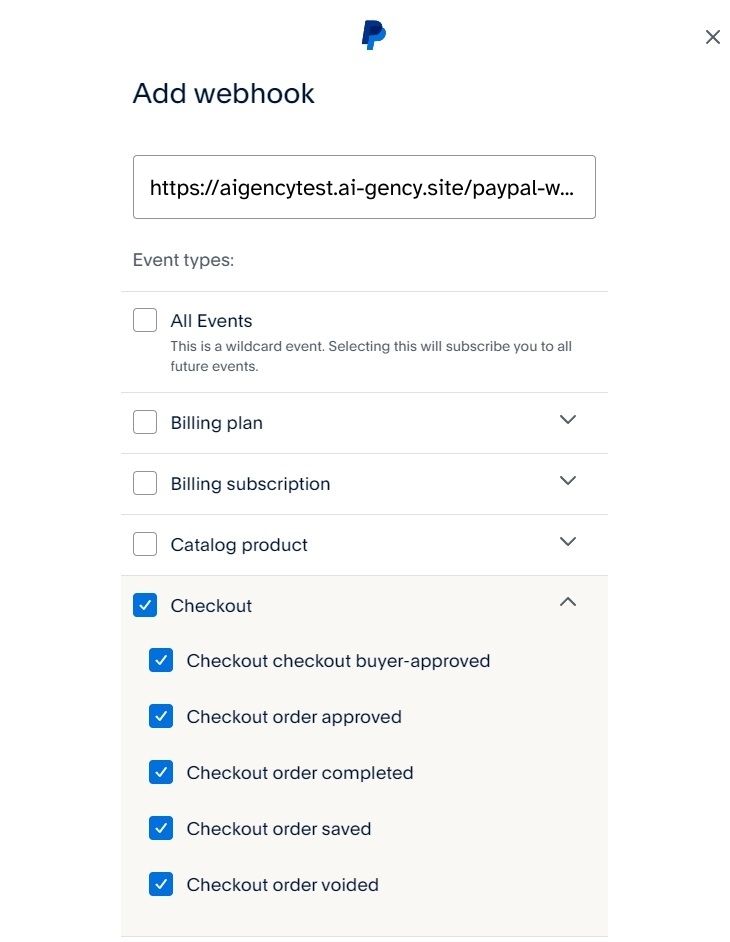Click the Billing subscription label
The image size is (730, 942).
pos(250,484)
